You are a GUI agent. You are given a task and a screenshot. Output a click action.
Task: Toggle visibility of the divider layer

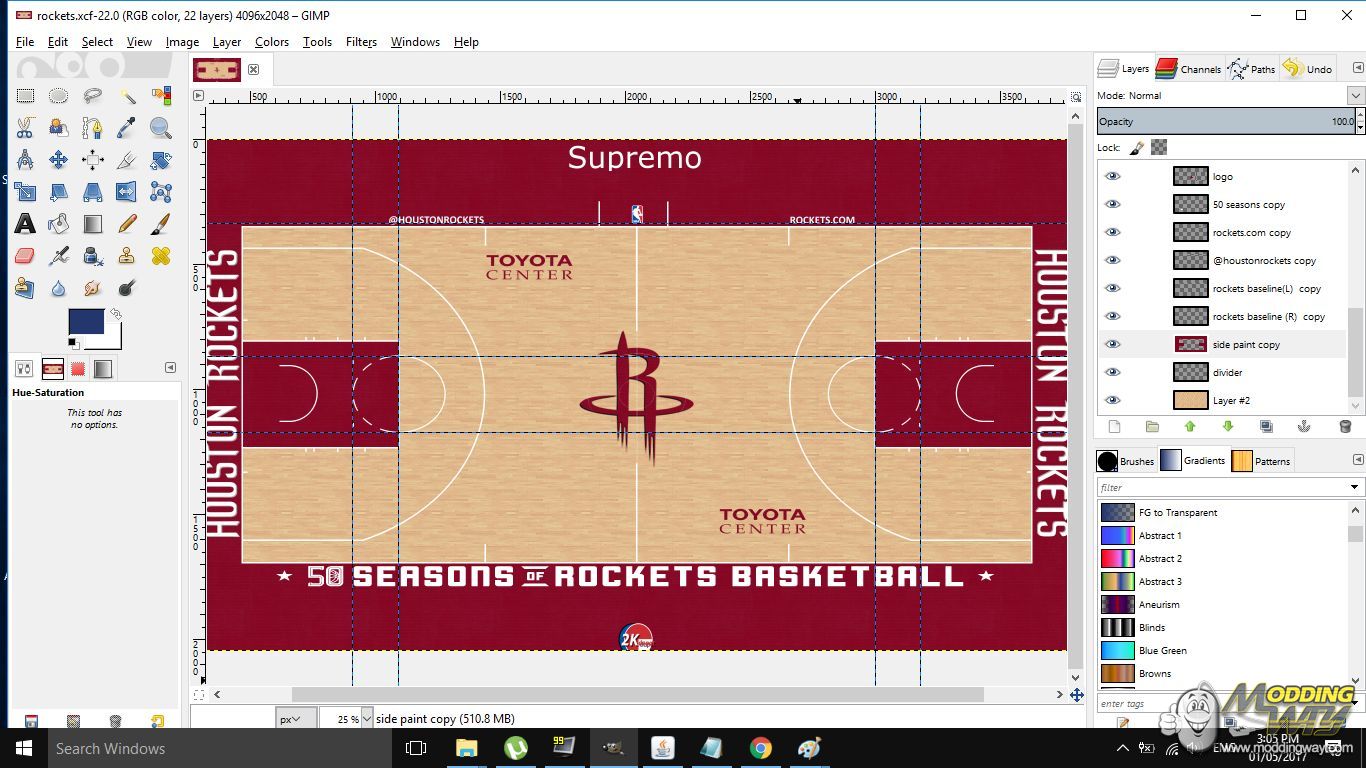pos(1112,372)
